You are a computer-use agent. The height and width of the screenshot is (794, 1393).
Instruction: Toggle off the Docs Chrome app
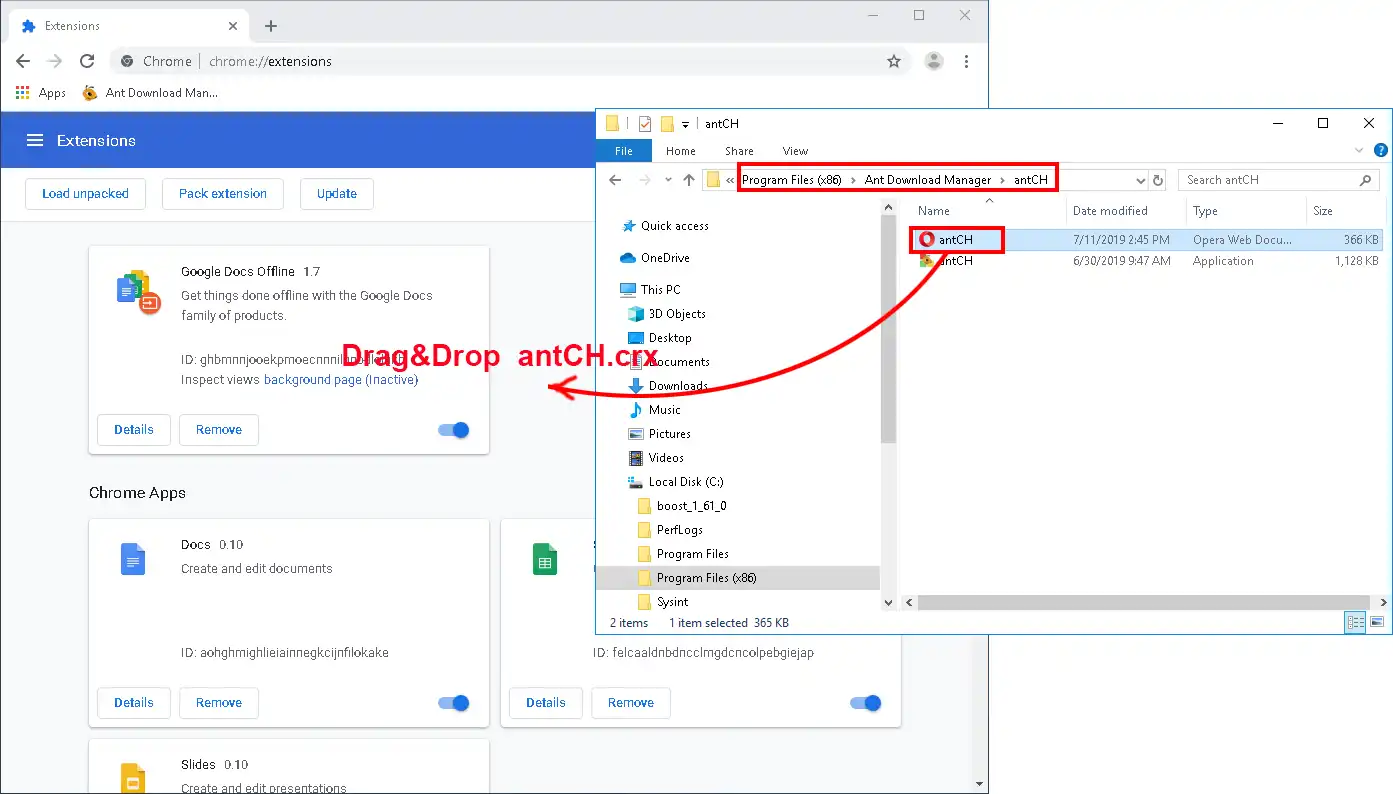454,703
